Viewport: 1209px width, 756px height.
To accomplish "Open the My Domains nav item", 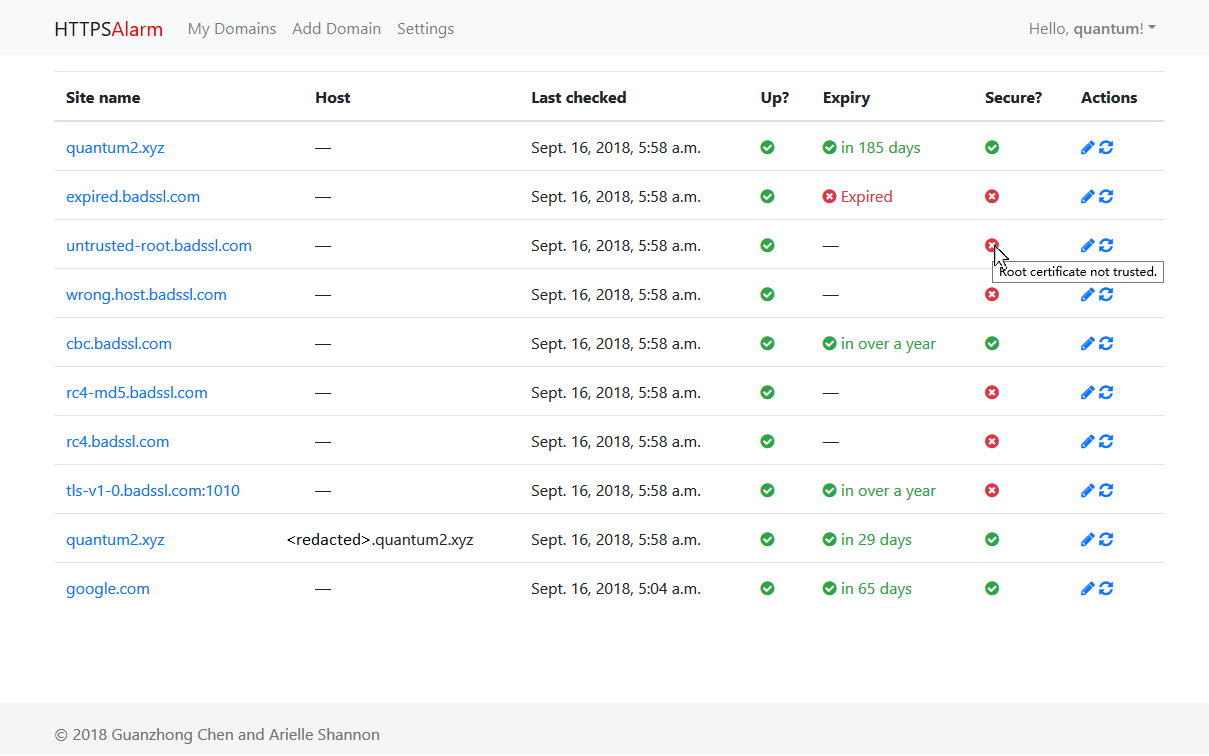I will coord(232,29).
